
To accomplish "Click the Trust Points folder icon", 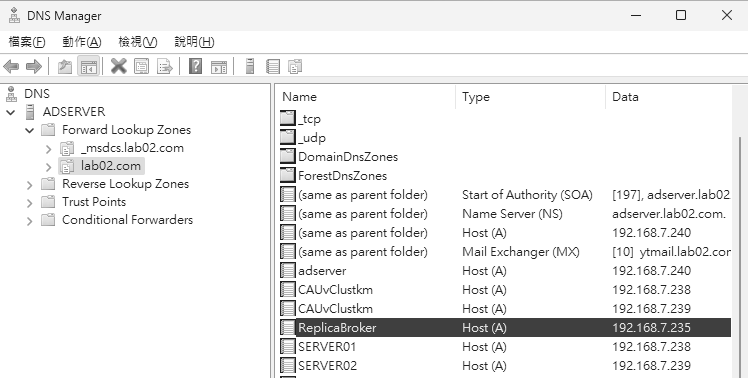I will [48, 202].
